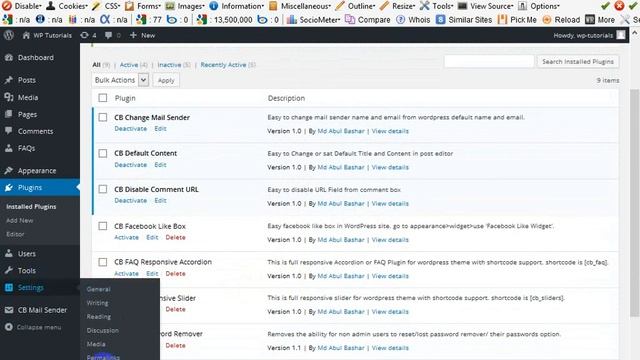640x360 pixels.
Task: Open the Bulk Actions dropdown
Action: (120, 80)
